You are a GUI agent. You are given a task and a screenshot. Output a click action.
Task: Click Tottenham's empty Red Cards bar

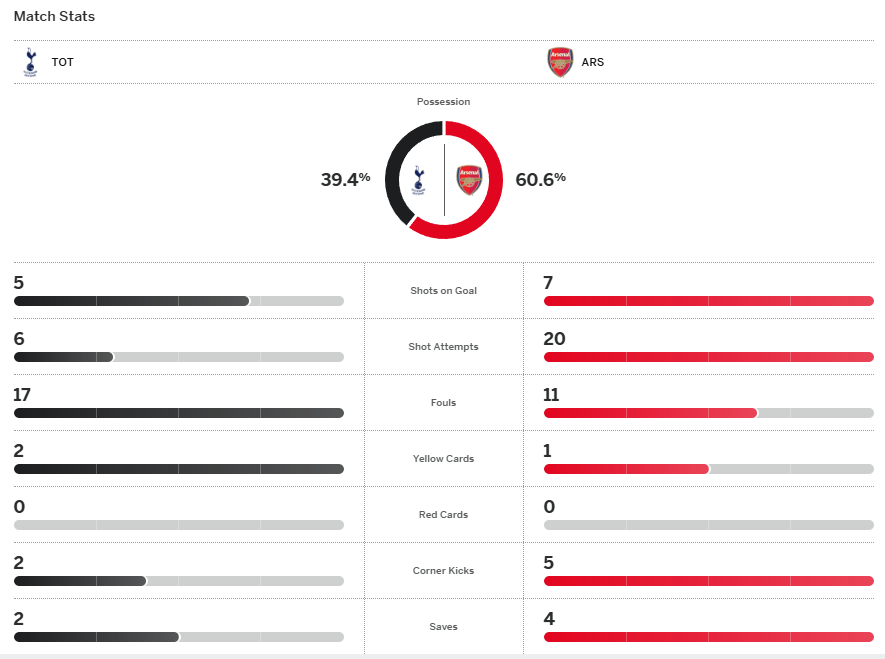(178, 525)
